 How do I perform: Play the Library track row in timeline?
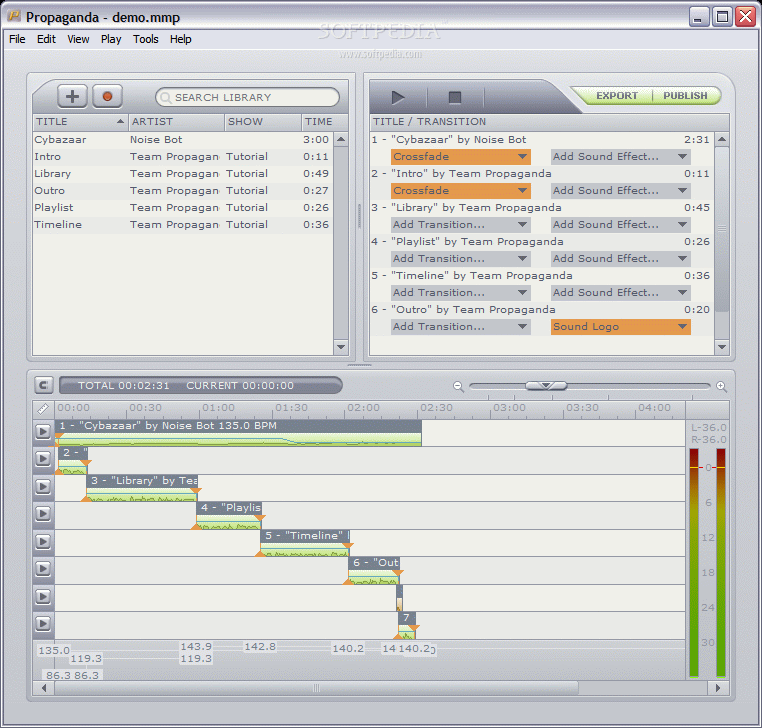coord(43,486)
